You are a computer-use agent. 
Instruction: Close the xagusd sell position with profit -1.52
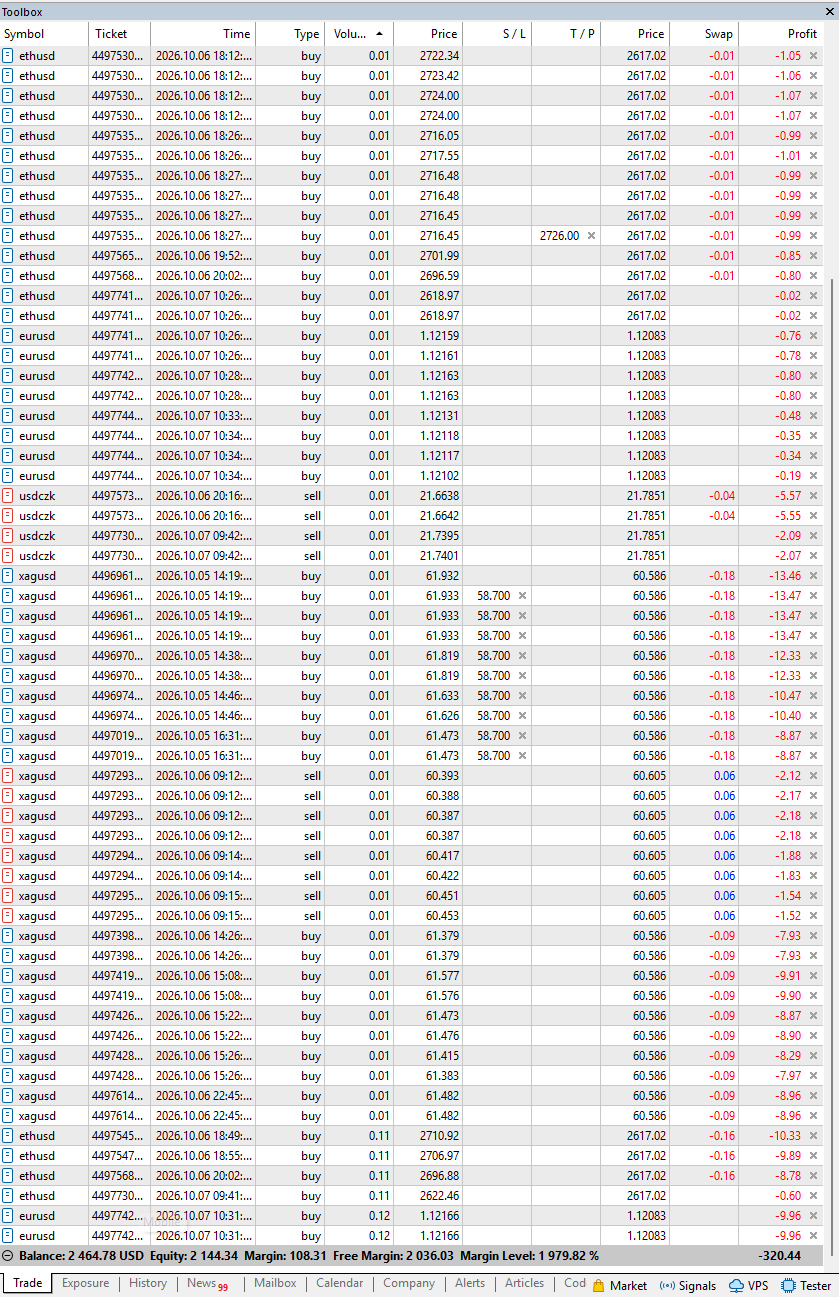tap(813, 916)
